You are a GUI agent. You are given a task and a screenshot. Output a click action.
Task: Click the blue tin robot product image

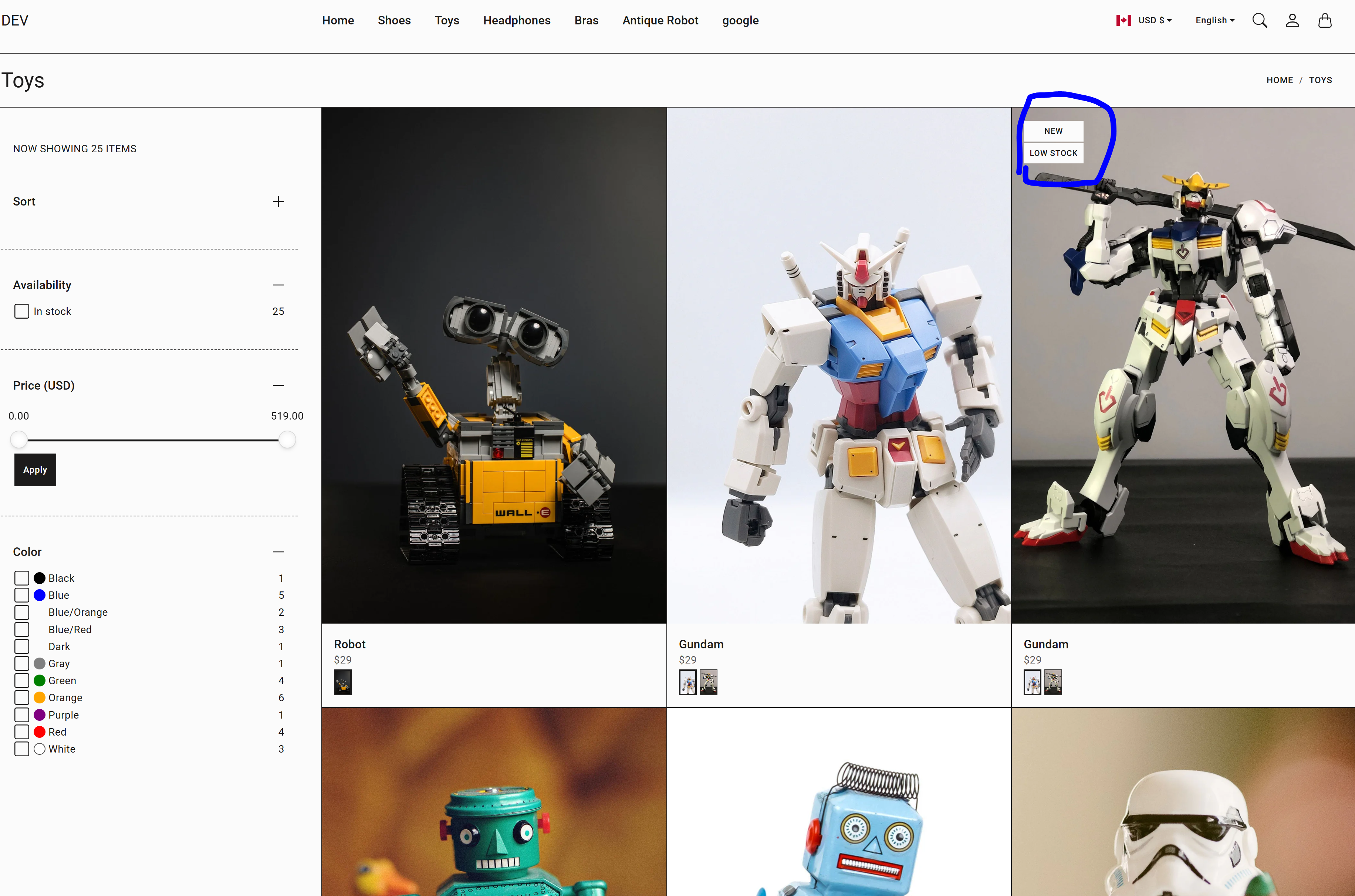click(839, 802)
